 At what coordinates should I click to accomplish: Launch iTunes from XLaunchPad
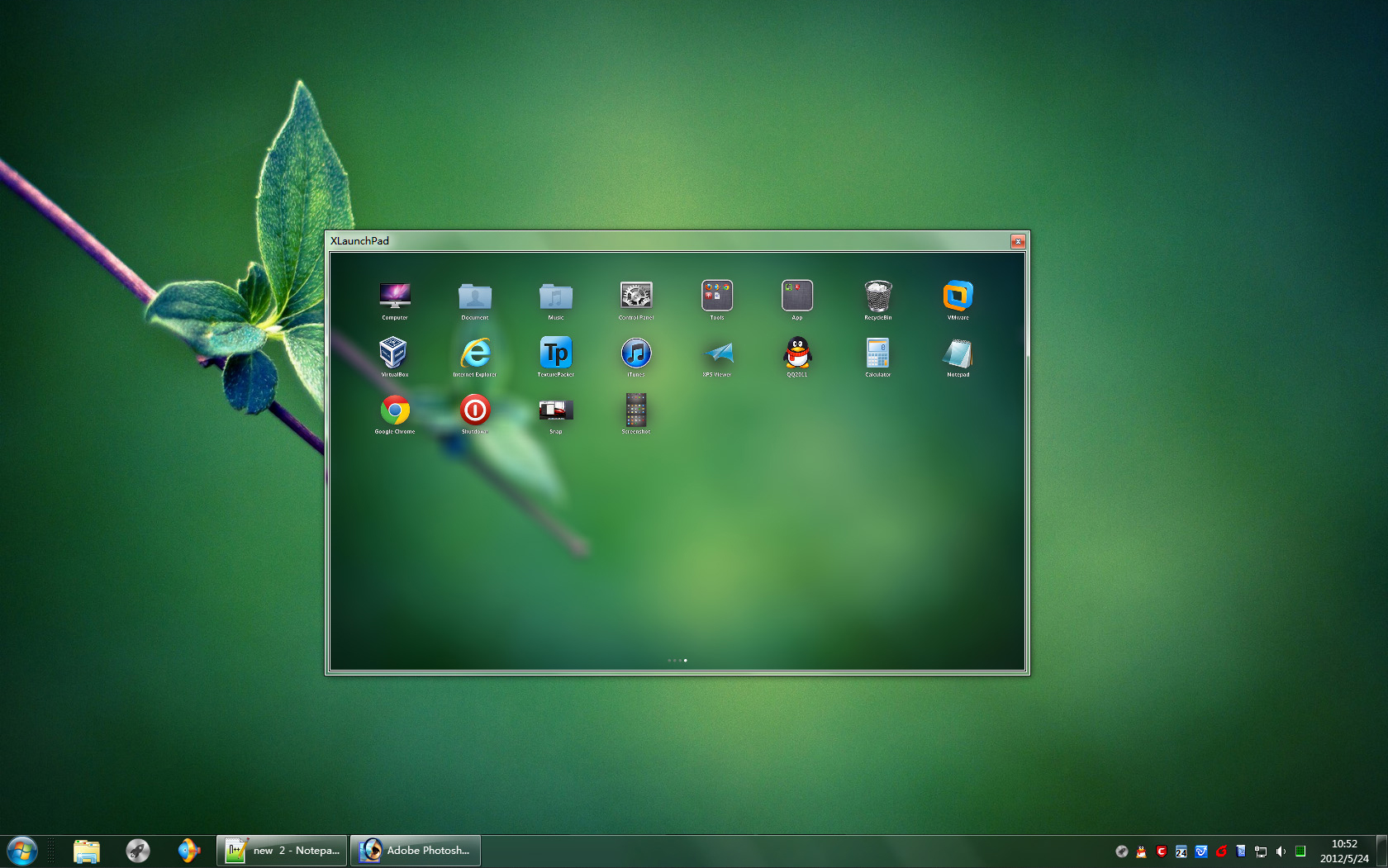pyautogui.click(x=635, y=353)
